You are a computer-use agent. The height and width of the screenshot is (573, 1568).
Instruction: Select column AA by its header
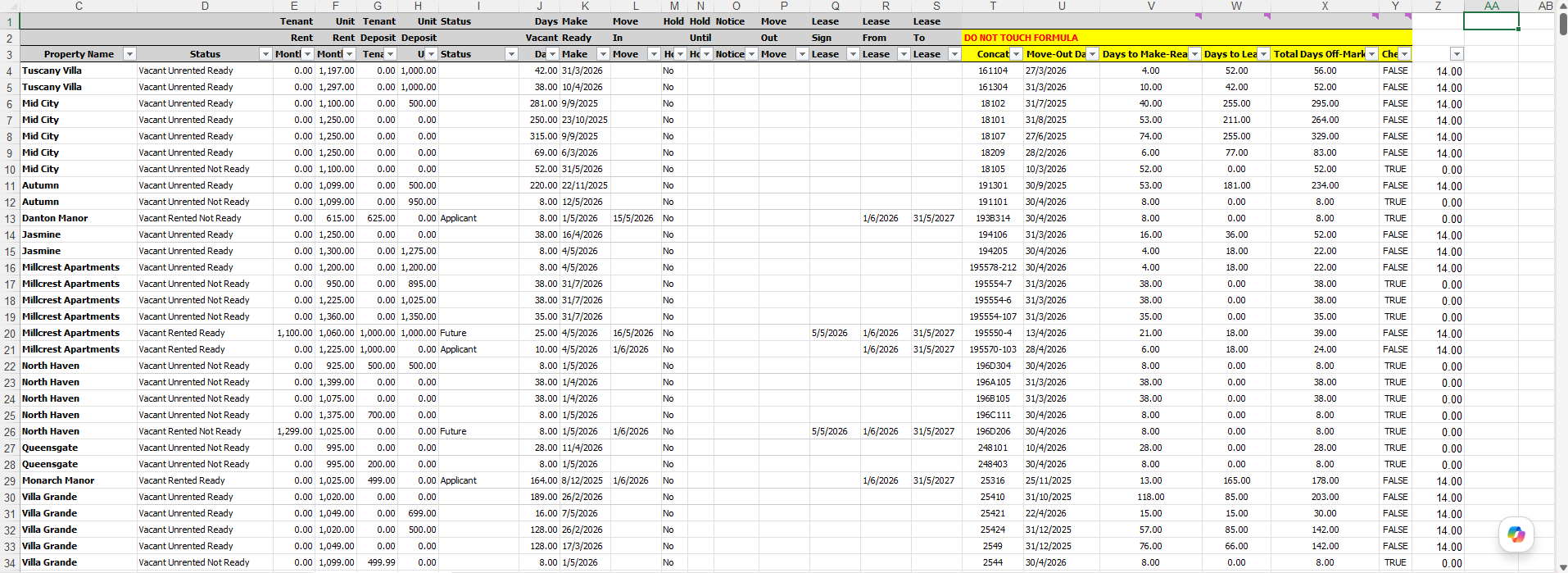tap(1492, 6)
